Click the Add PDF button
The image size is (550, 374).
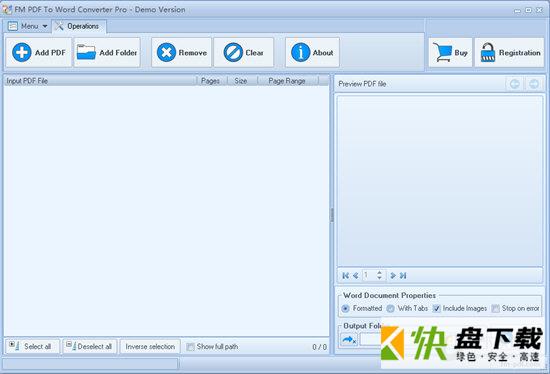point(39,53)
